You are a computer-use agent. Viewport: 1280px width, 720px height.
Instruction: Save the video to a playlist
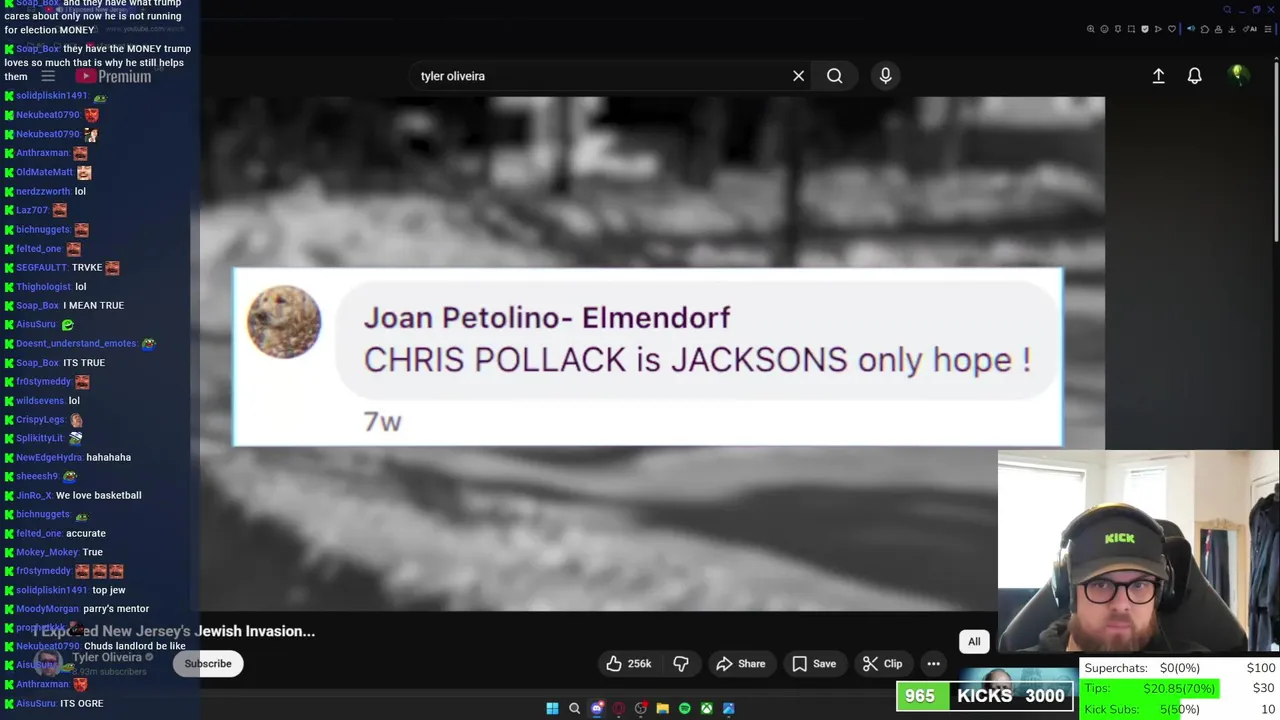pyautogui.click(x=814, y=663)
